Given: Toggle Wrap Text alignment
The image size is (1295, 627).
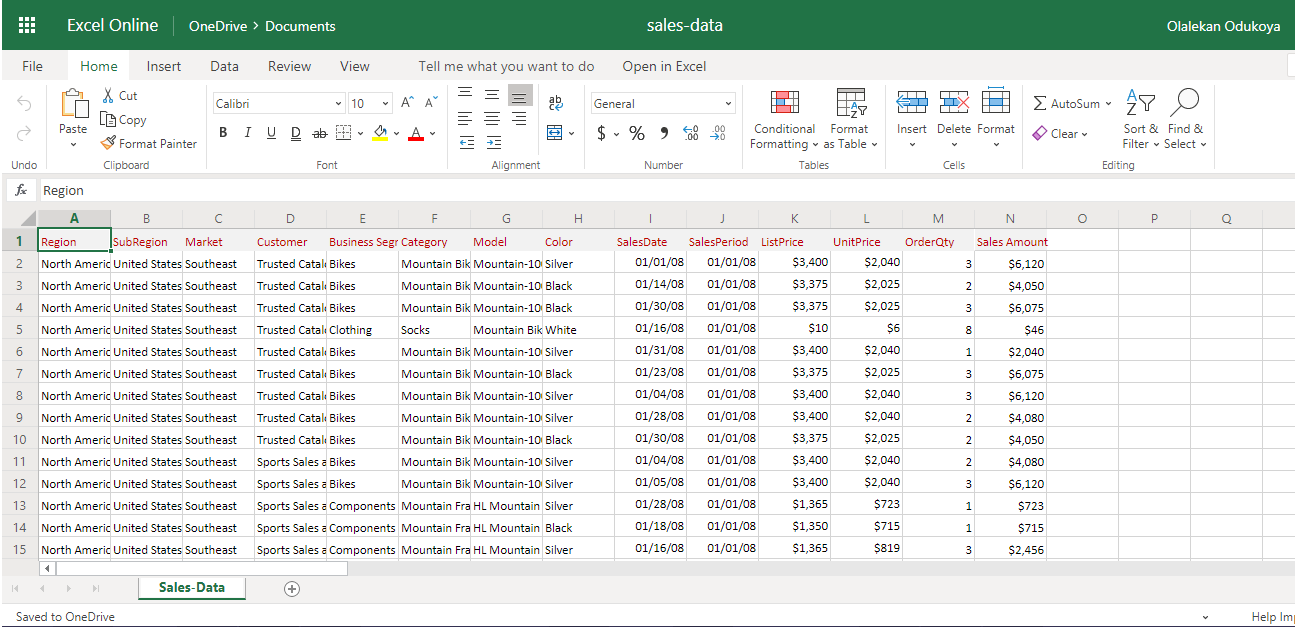Looking at the screenshot, I should (556, 103).
